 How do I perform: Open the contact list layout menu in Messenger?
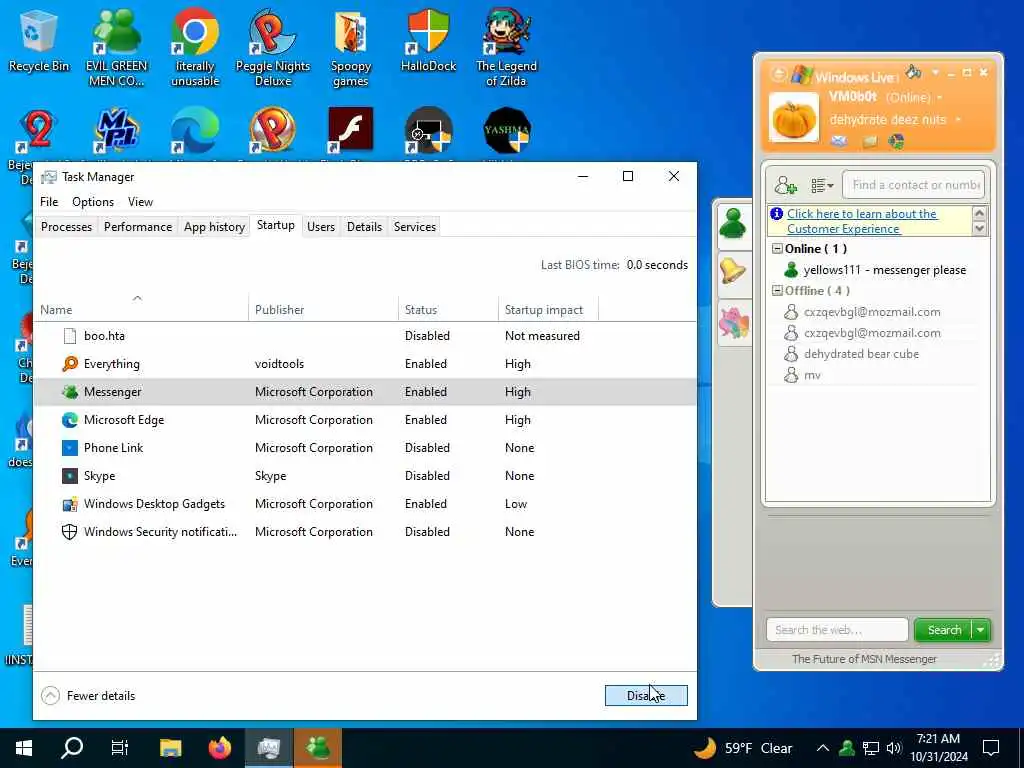tap(822, 186)
